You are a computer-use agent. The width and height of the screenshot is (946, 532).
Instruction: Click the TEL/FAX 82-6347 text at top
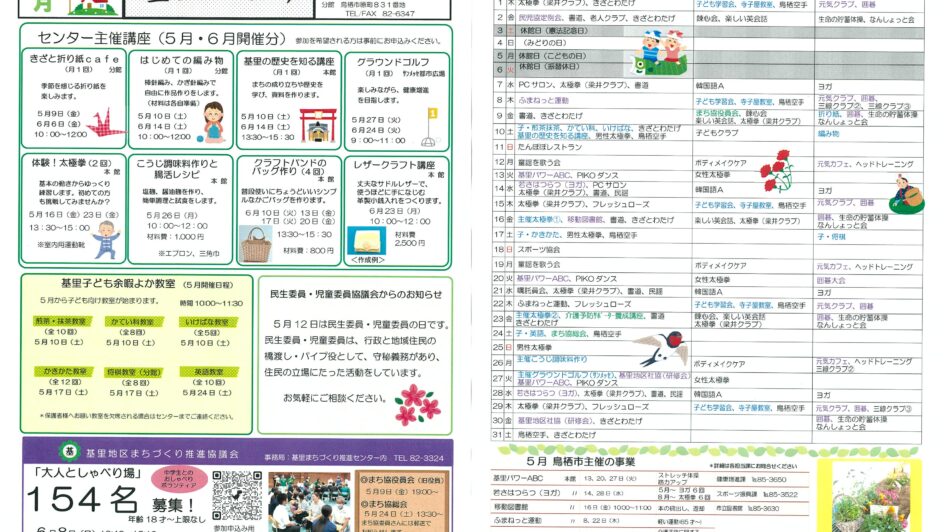(x=379, y=13)
